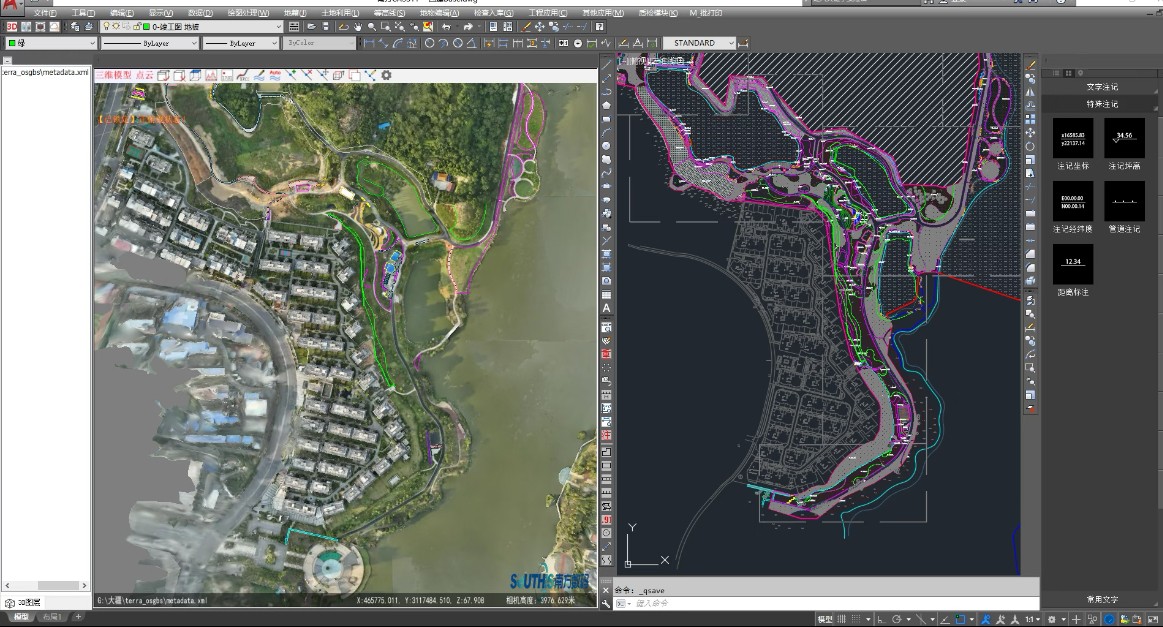Click the linear dimension icon

click(369, 43)
